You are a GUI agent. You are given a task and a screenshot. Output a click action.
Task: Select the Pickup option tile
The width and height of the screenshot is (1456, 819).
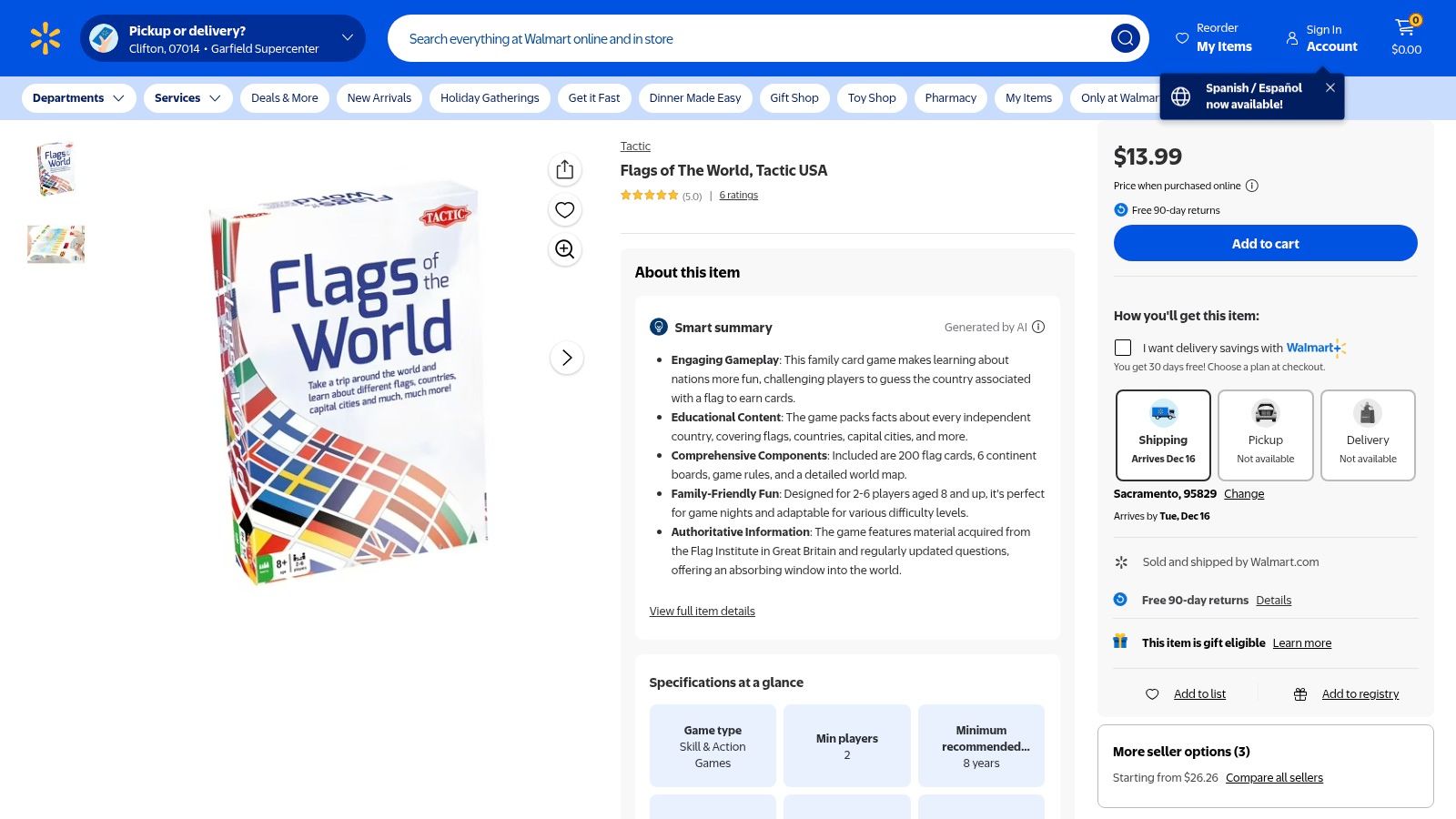(1265, 434)
